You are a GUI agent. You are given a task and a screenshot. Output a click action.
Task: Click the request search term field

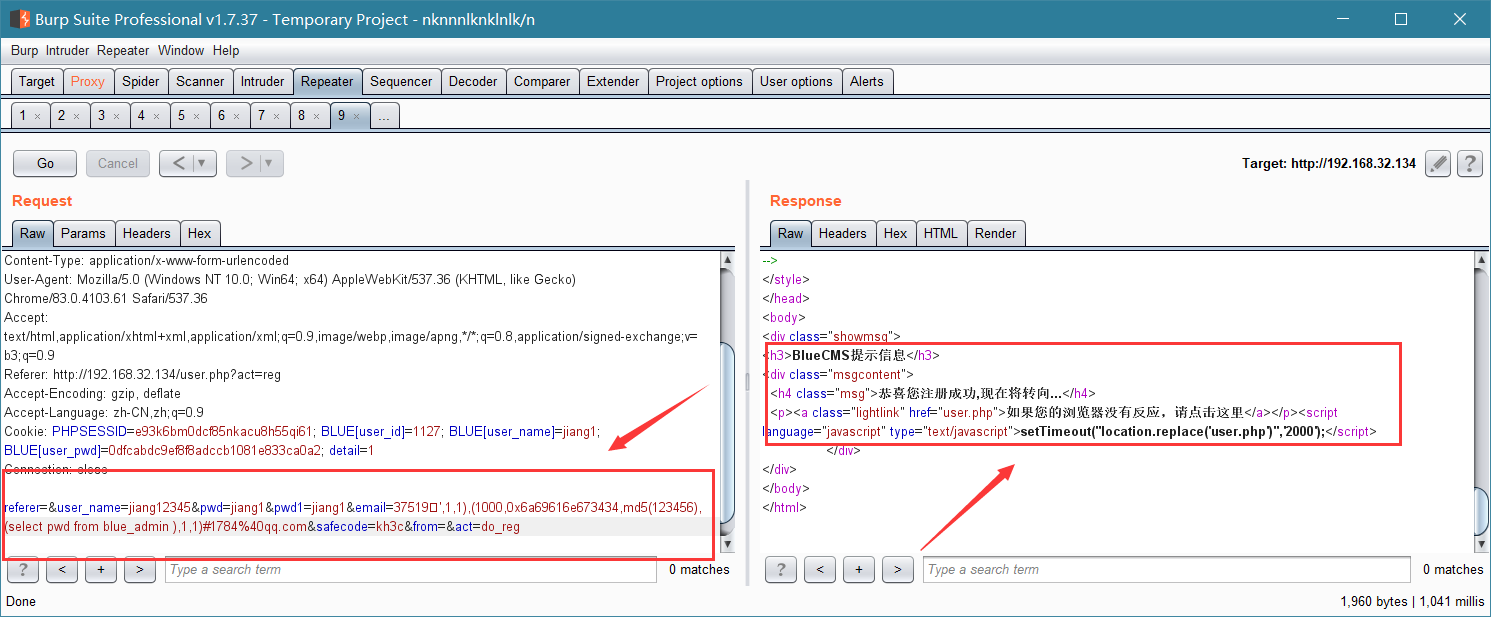point(411,570)
